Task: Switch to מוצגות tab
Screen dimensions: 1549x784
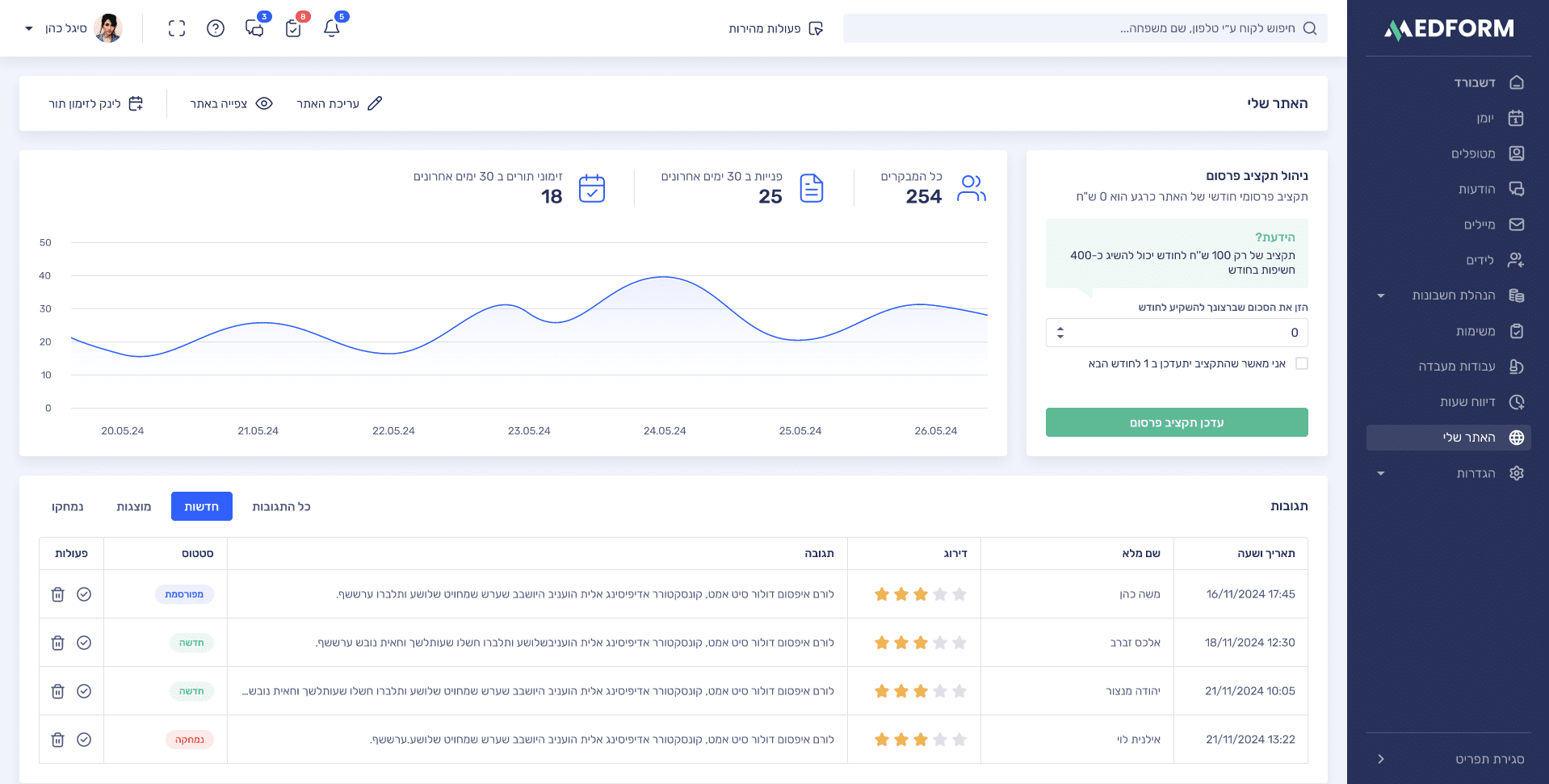Action: click(134, 506)
